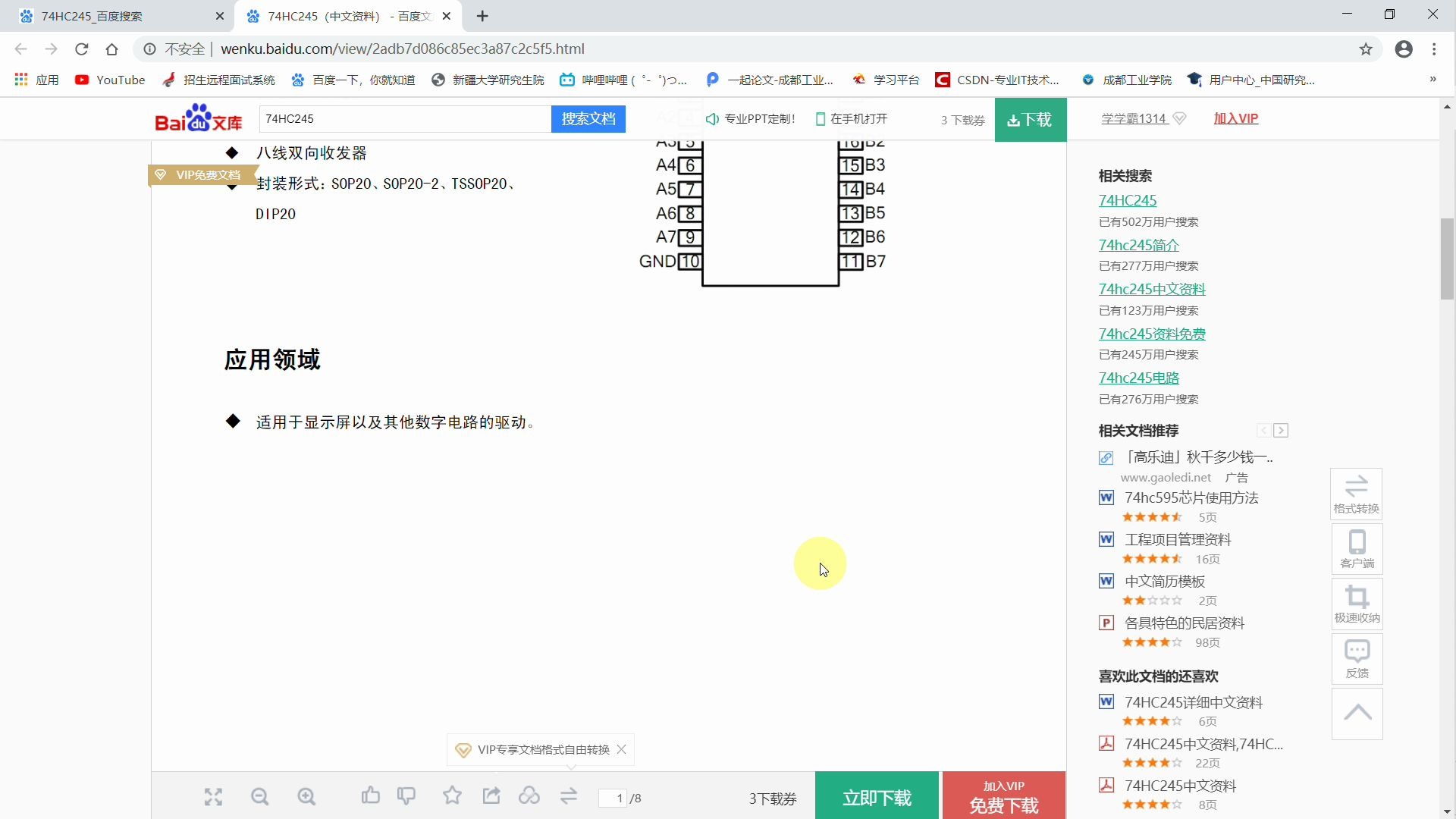Go to the browser home page icon
This screenshot has height=819, width=1456.
112,49
